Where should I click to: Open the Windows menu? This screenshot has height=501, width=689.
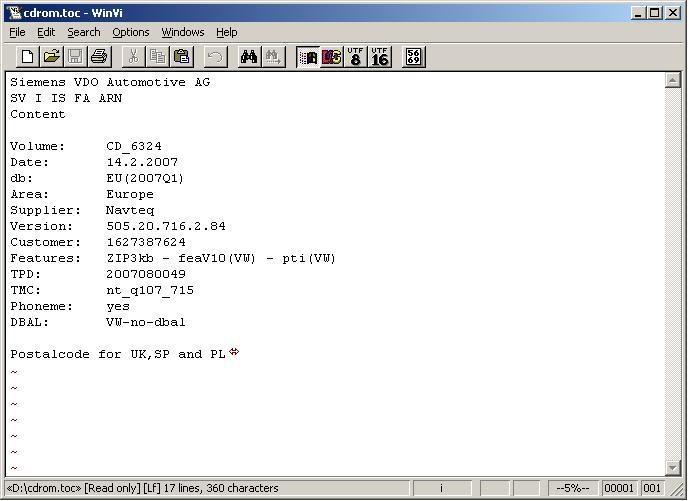pos(183,32)
